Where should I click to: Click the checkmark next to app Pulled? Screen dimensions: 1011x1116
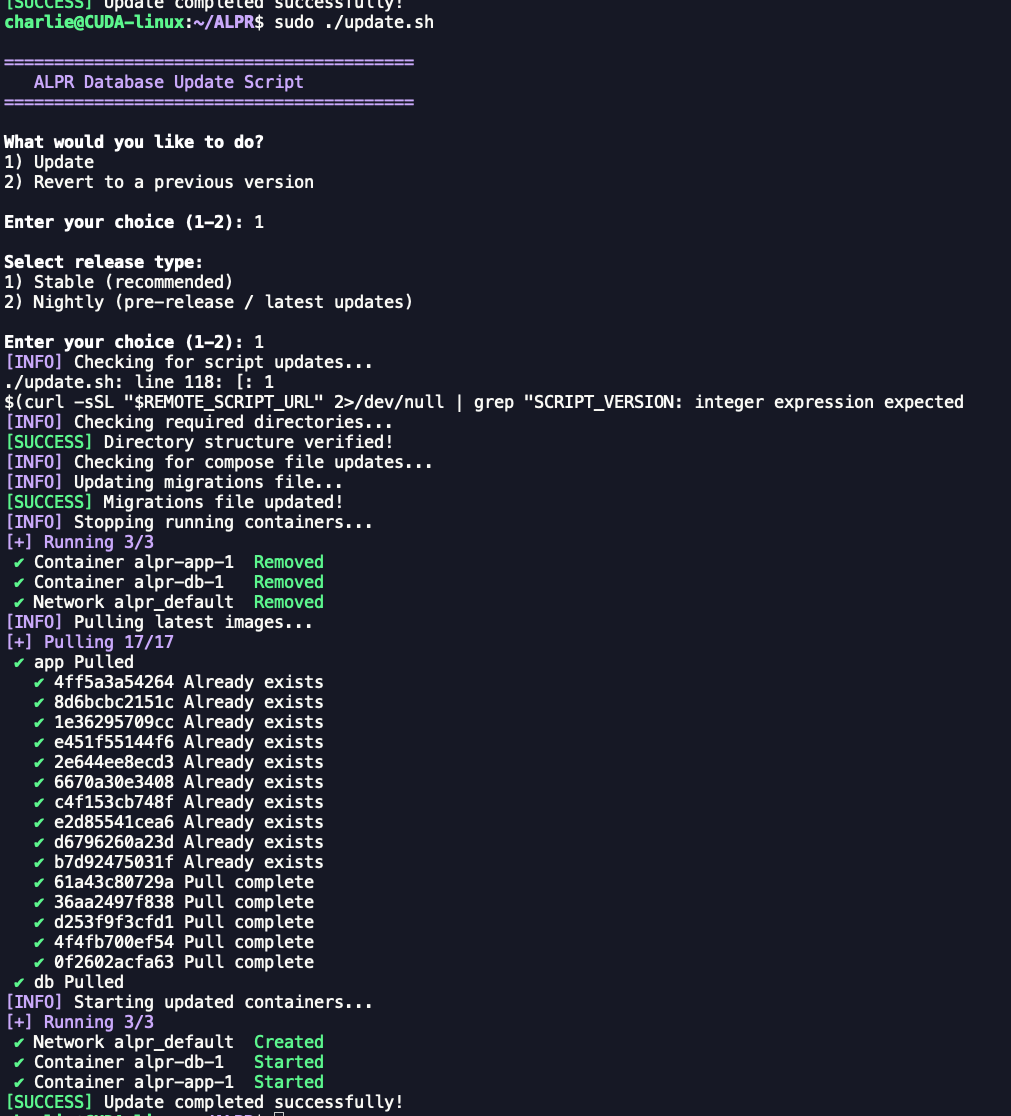[x=19, y=662]
